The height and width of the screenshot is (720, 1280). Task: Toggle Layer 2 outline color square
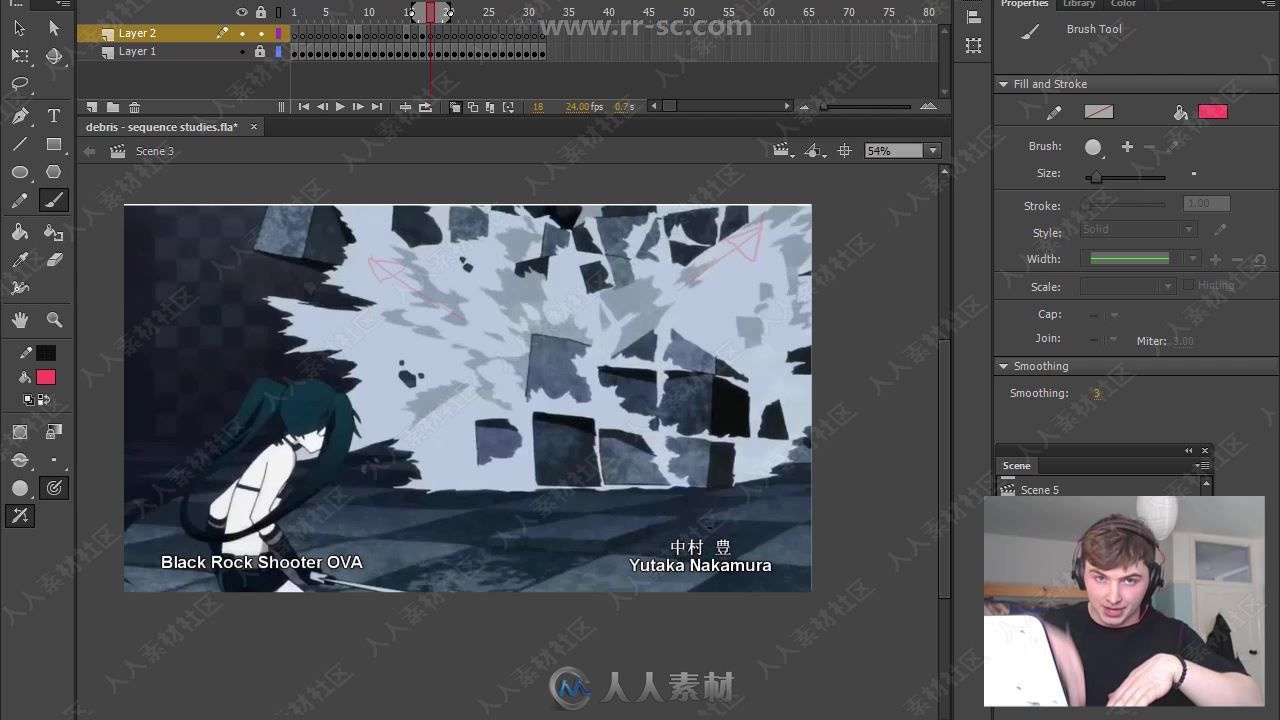point(279,33)
